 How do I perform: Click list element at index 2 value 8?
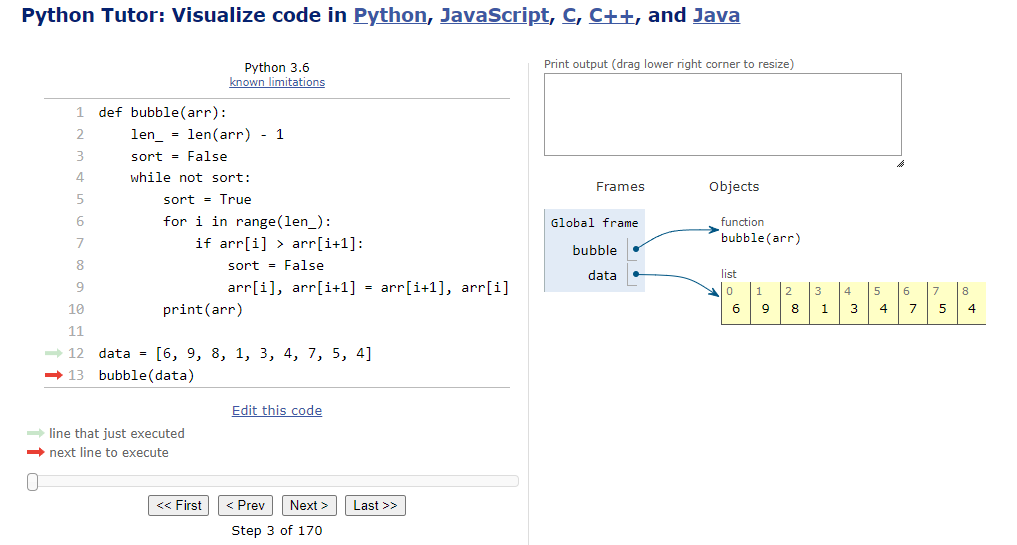tap(795, 303)
